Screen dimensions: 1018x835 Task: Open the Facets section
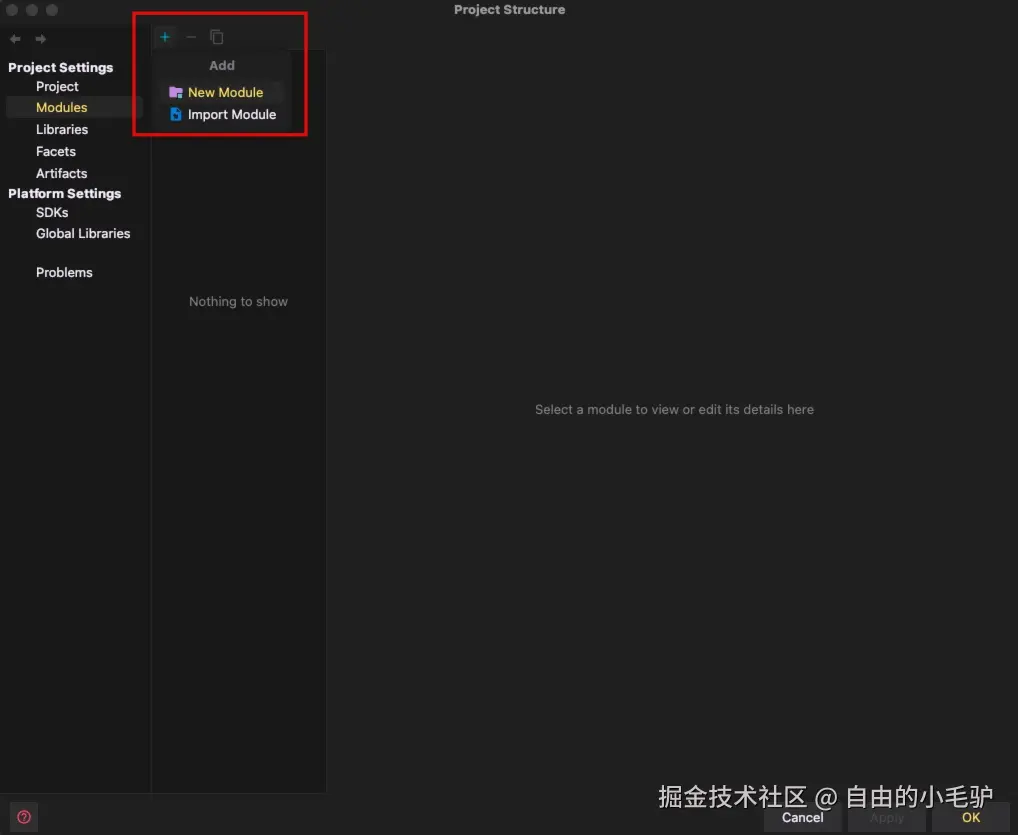(x=56, y=151)
